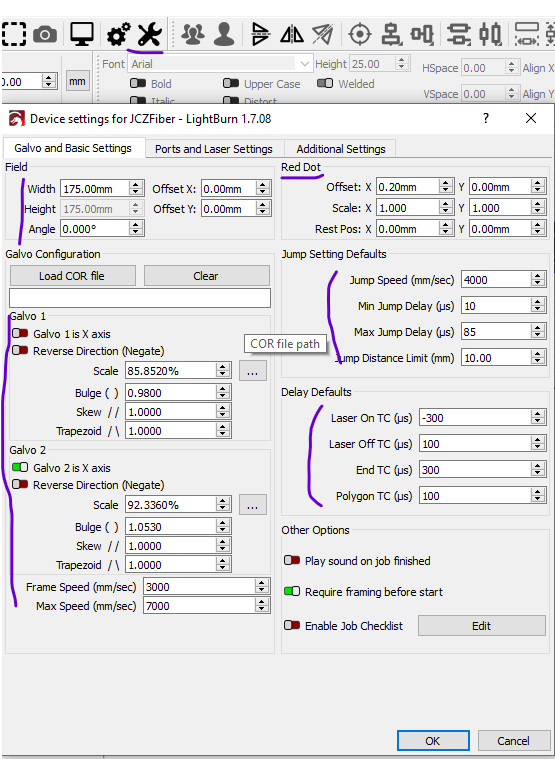Enable Play sound on job finished
The height and width of the screenshot is (759, 555).
click(x=292, y=560)
